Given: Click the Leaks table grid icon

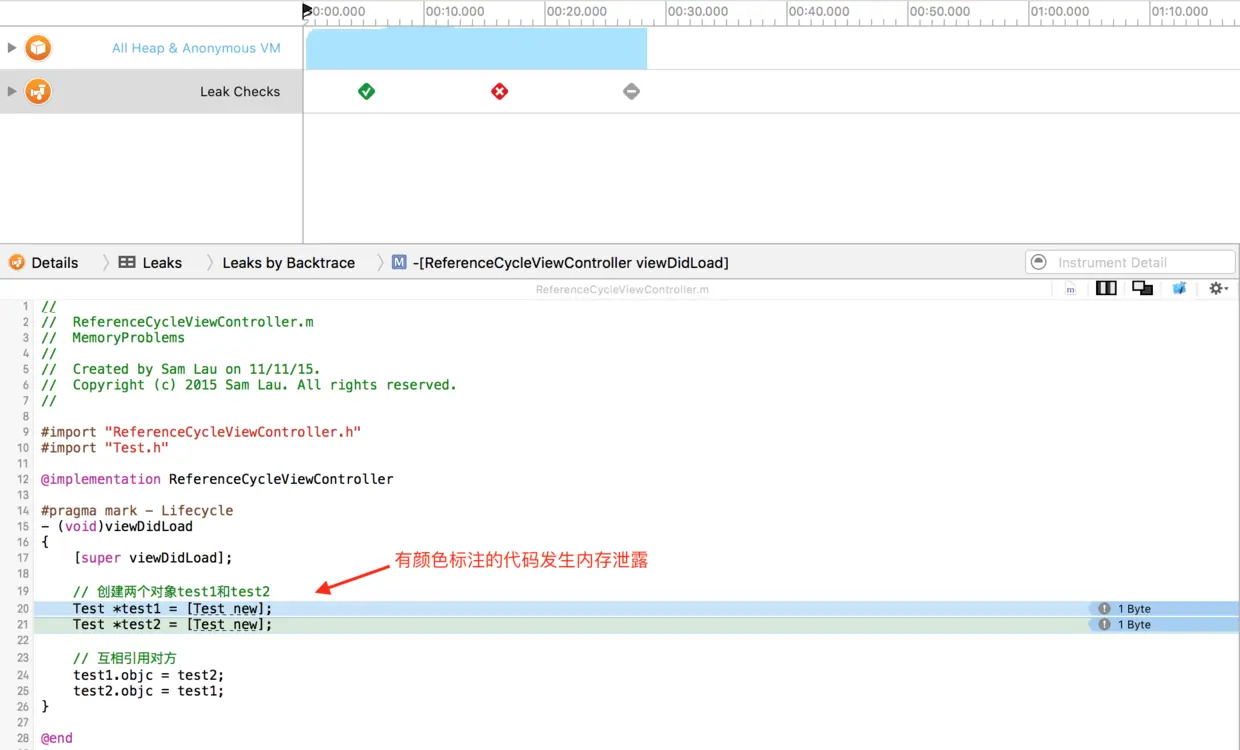Looking at the screenshot, I should tap(127, 262).
